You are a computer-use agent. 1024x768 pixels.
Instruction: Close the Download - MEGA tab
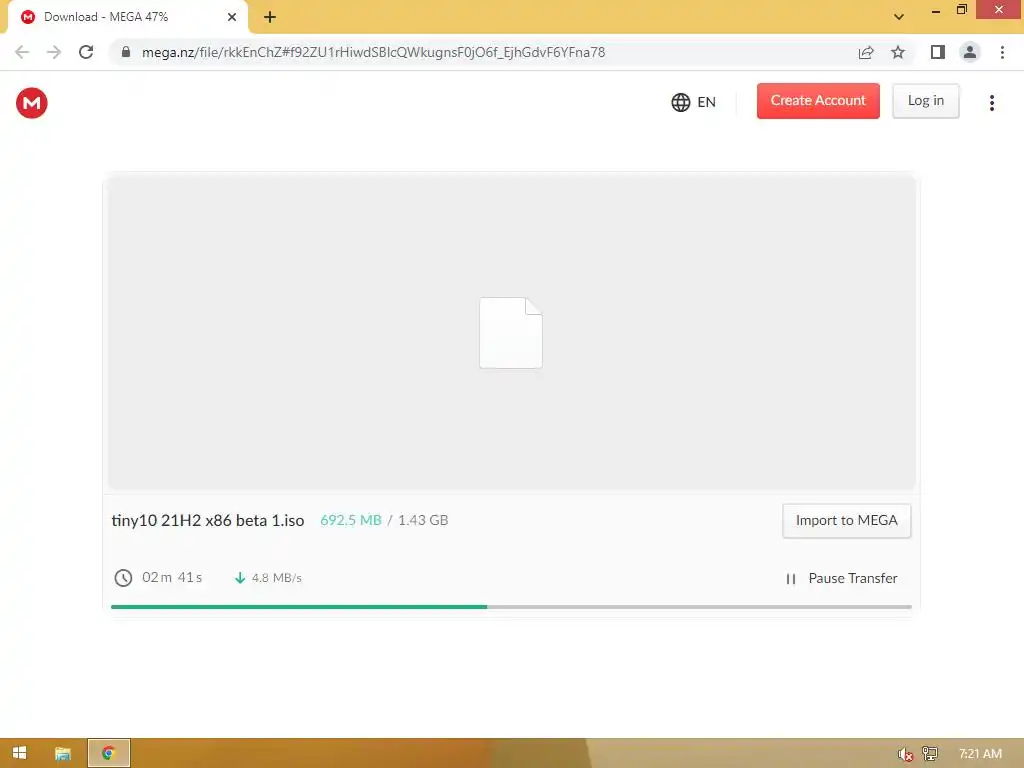click(x=232, y=17)
